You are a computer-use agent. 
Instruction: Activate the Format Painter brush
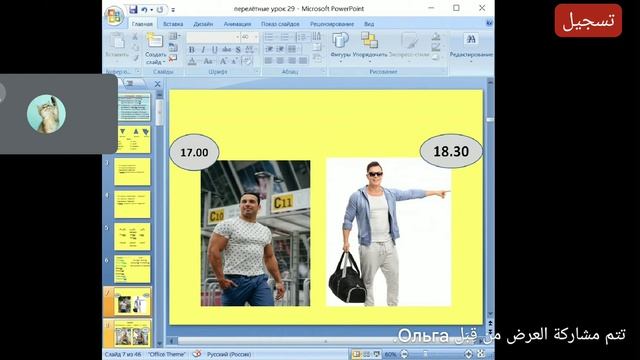pyautogui.click(x=135, y=58)
